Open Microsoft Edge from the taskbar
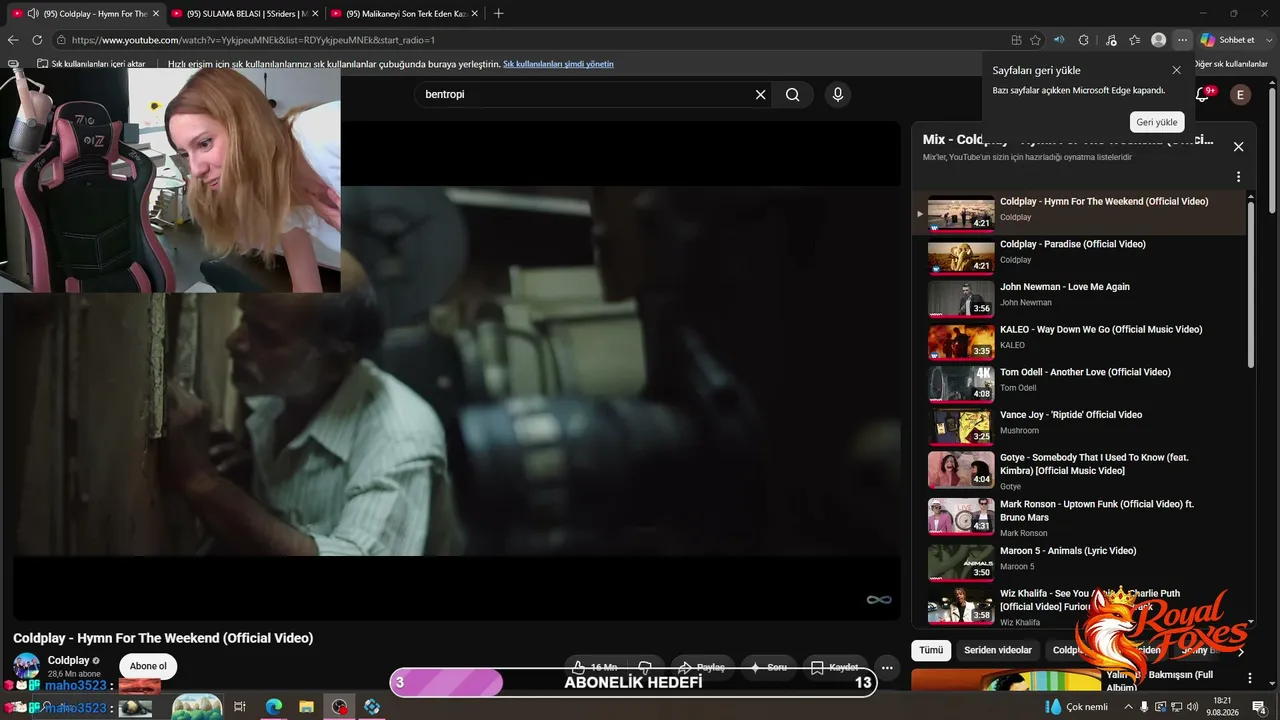 click(273, 707)
